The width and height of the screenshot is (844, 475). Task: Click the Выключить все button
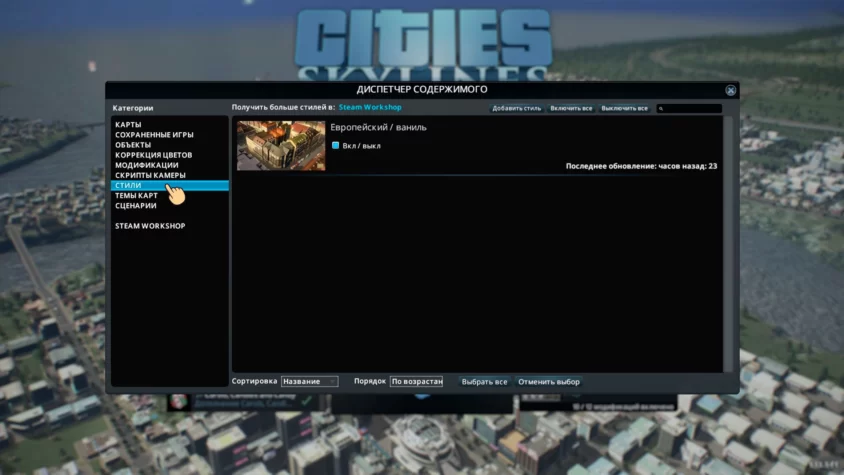click(624, 108)
